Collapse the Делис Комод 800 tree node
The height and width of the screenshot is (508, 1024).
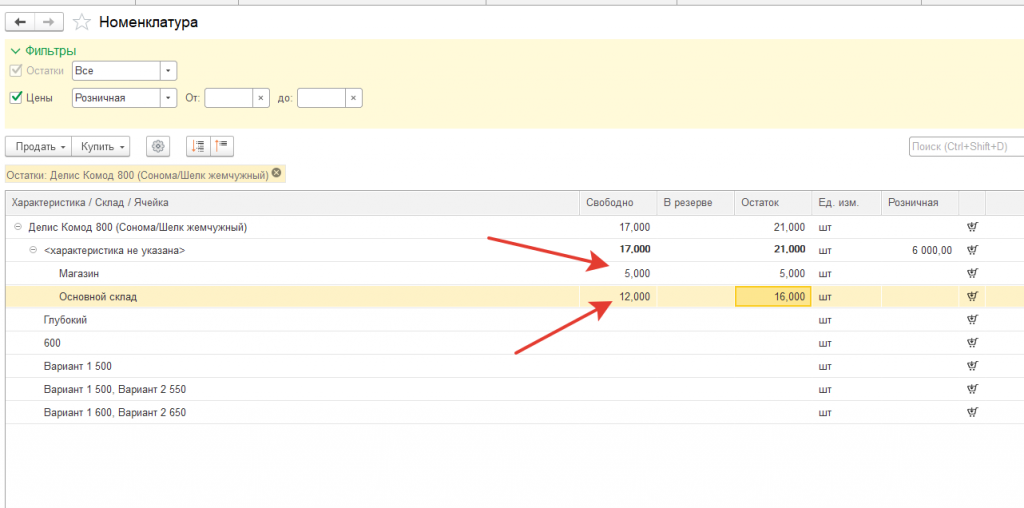pyautogui.click(x=18, y=227)
